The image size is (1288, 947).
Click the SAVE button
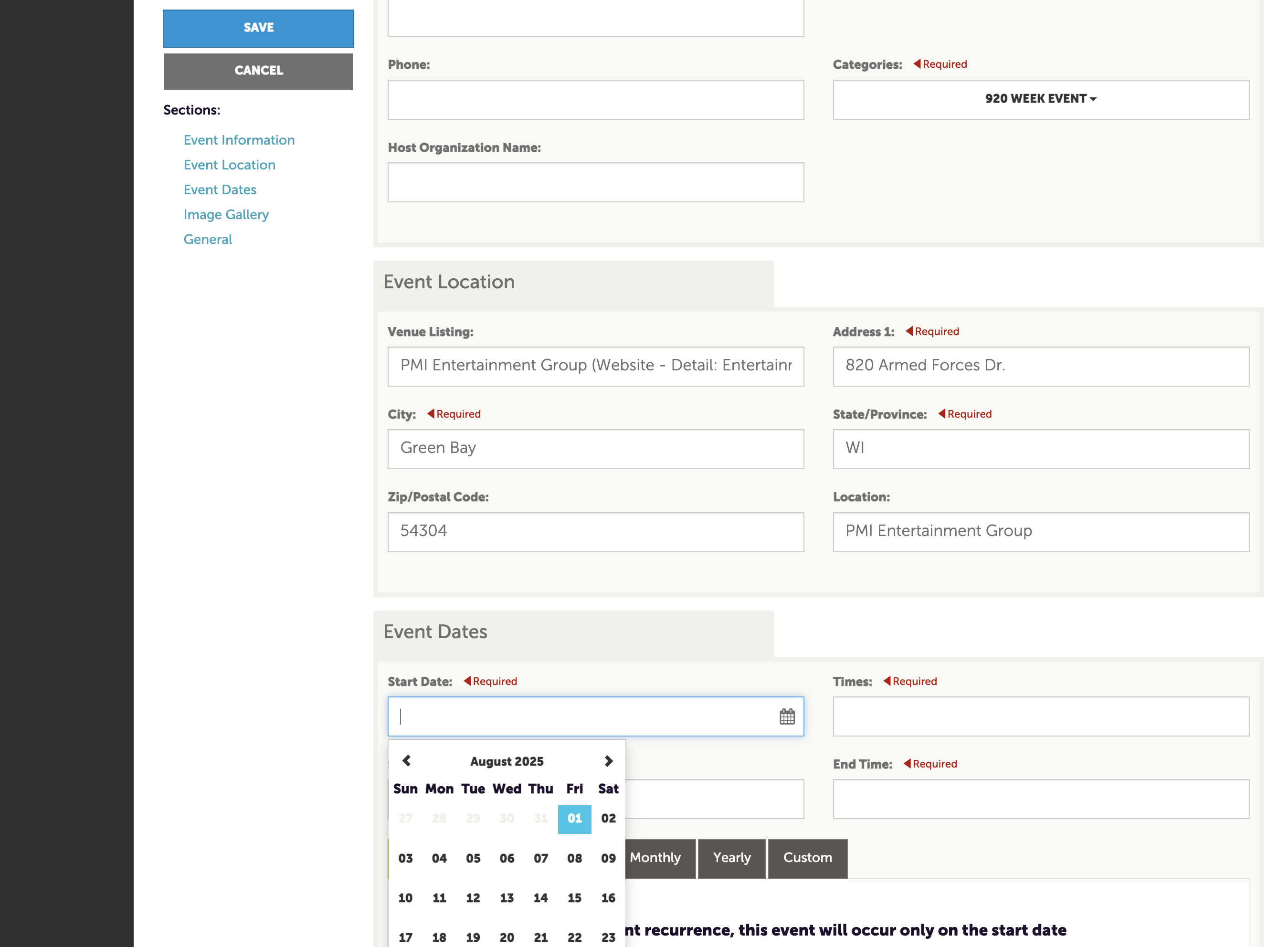tap(259, 28)
